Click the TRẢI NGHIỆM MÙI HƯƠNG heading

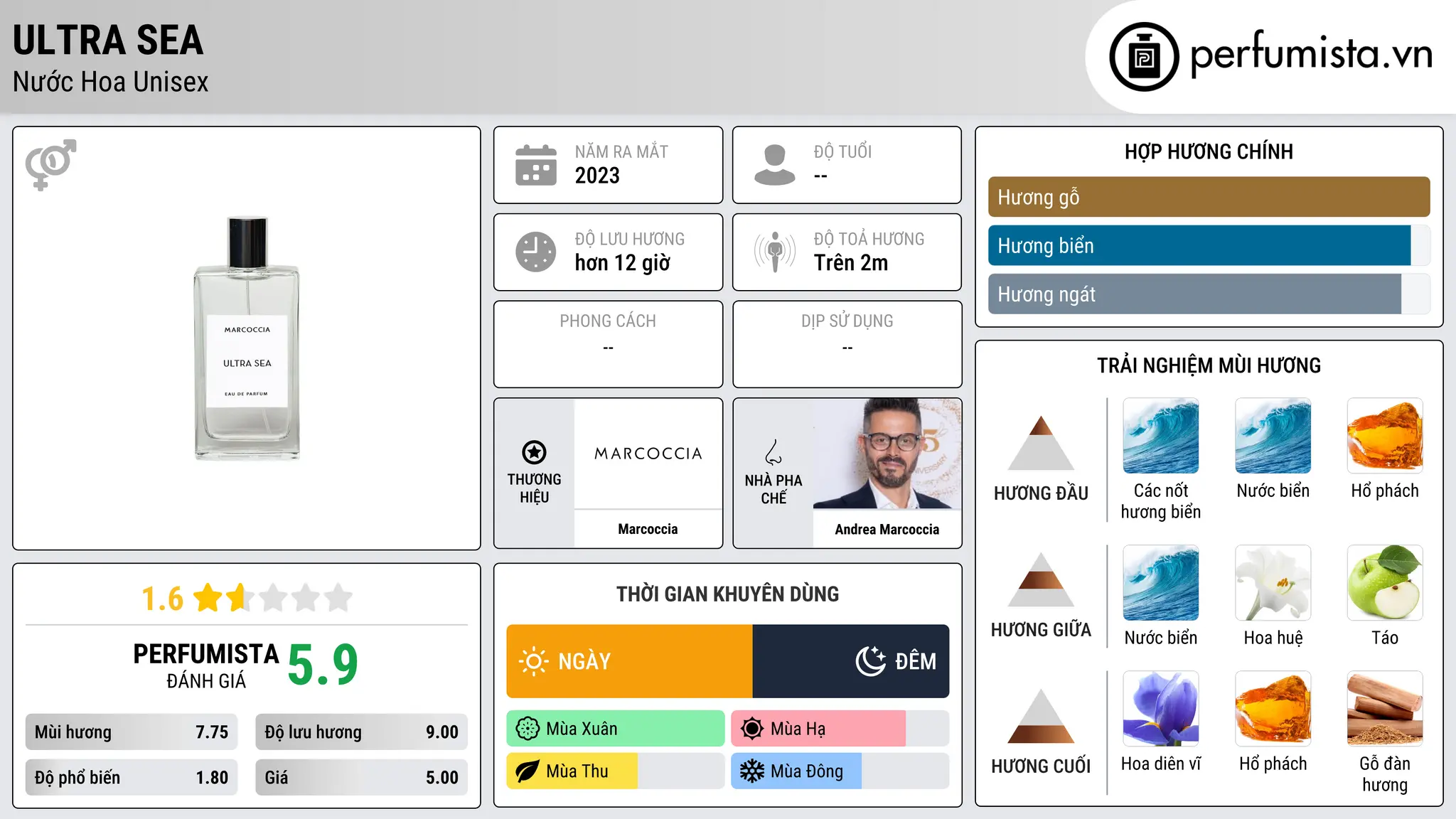(1209, 365)
